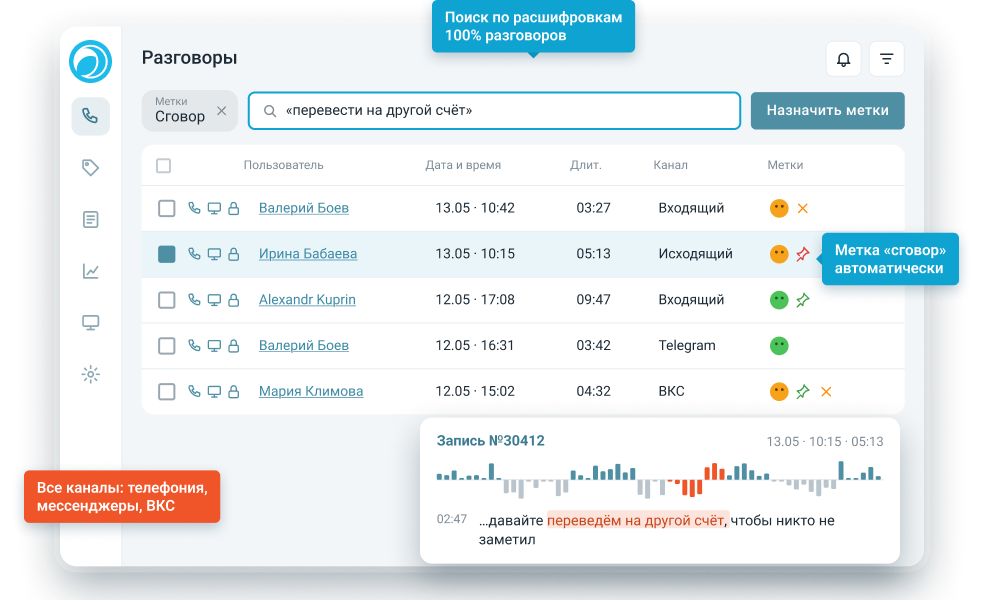Click phone icon in Alexandr Kuprin row
The height and width of the screenshot is (600, 984).
coord(195,299)
